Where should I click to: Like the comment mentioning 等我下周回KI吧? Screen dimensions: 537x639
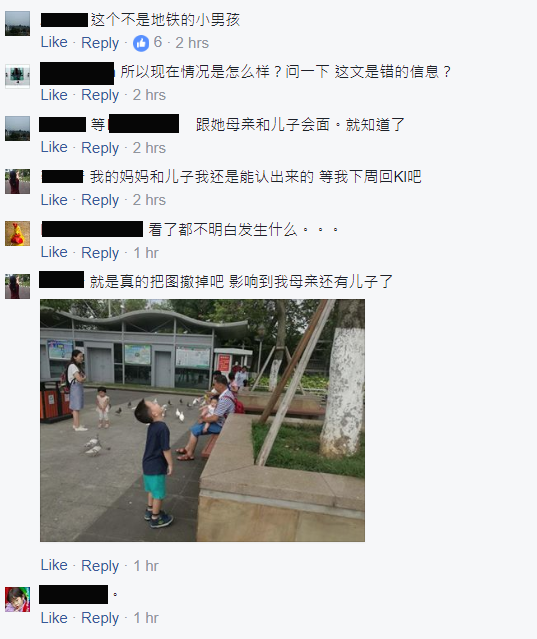(x=54, y=200)
